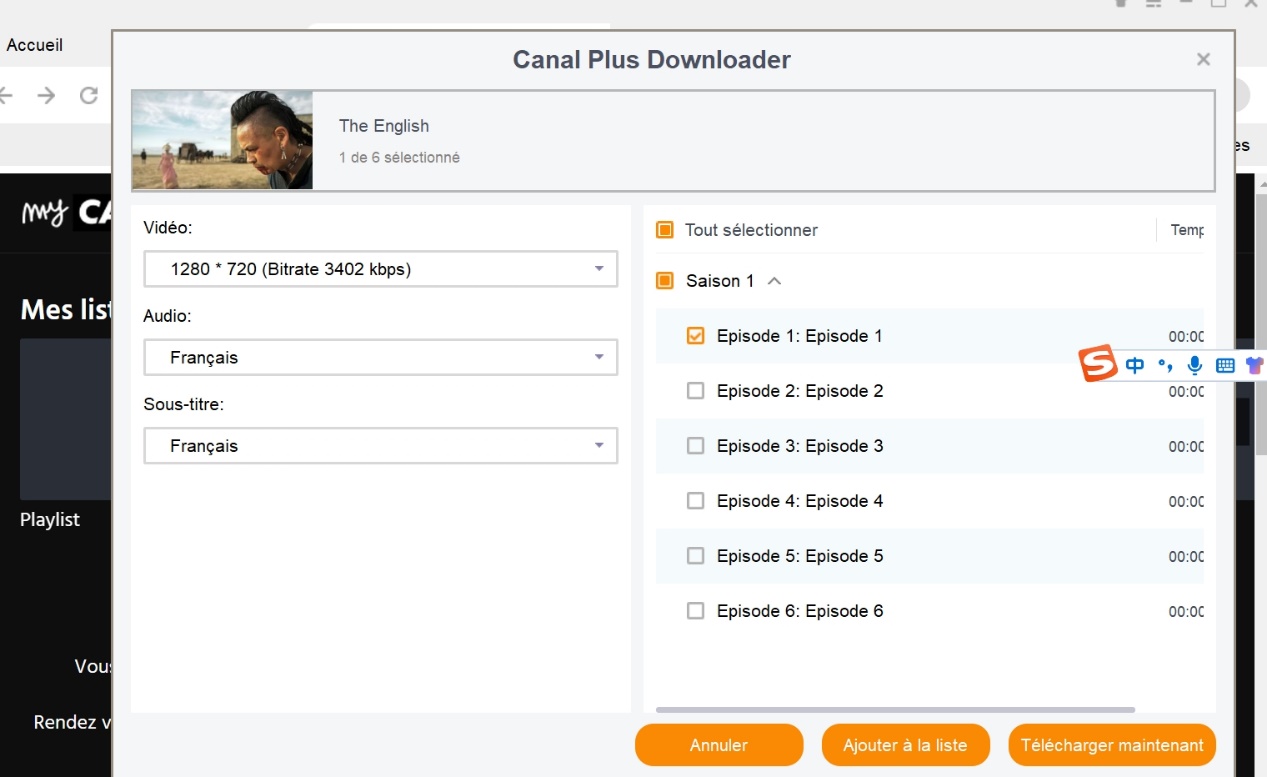Click Télécharger maintenant button
The width and height of the screenshot is (1267, 777).
pos(1112,745)
